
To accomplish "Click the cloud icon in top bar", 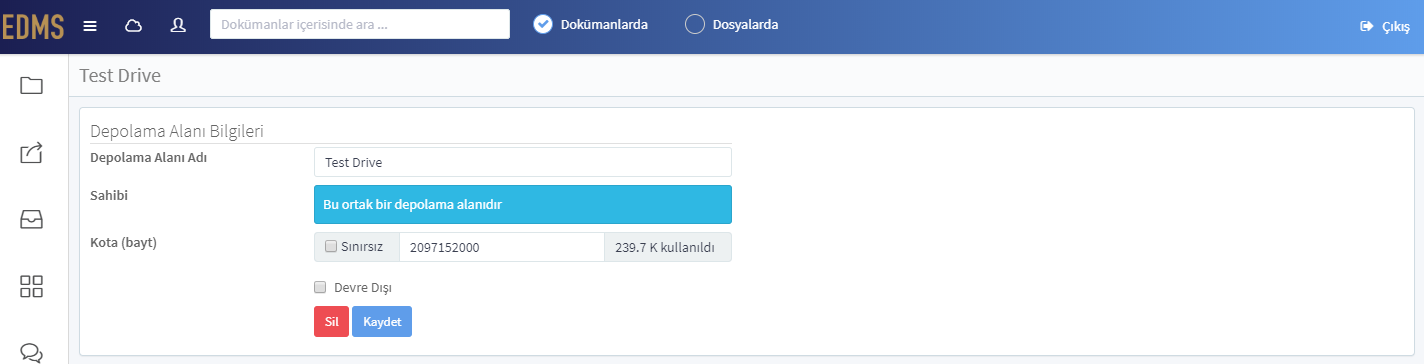I will pyautogui.click(x=133, y=25).
